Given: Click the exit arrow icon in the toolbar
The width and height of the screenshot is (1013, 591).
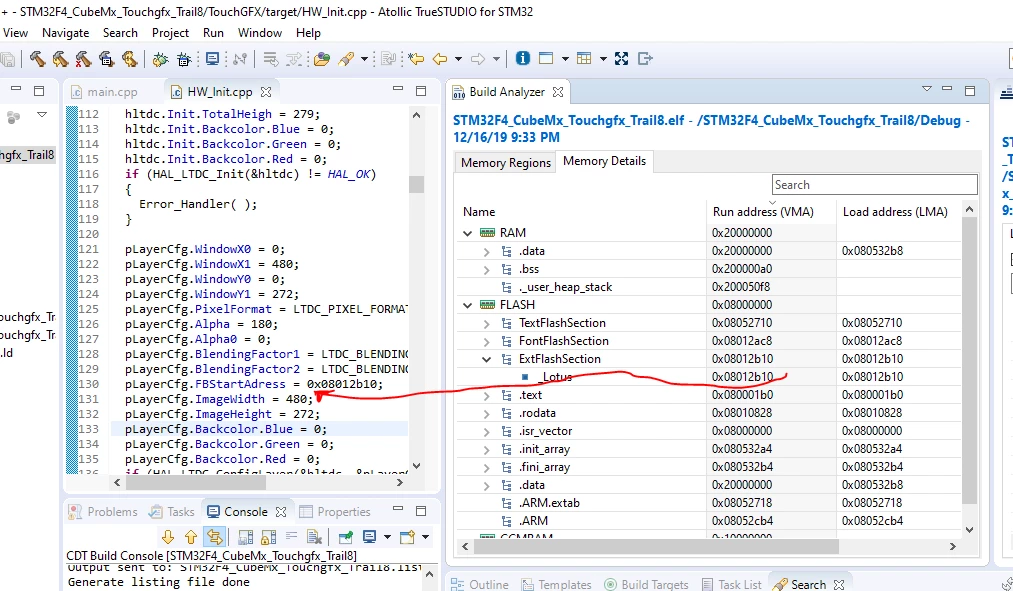Looking at the screenshot, I should pos(645,59).
